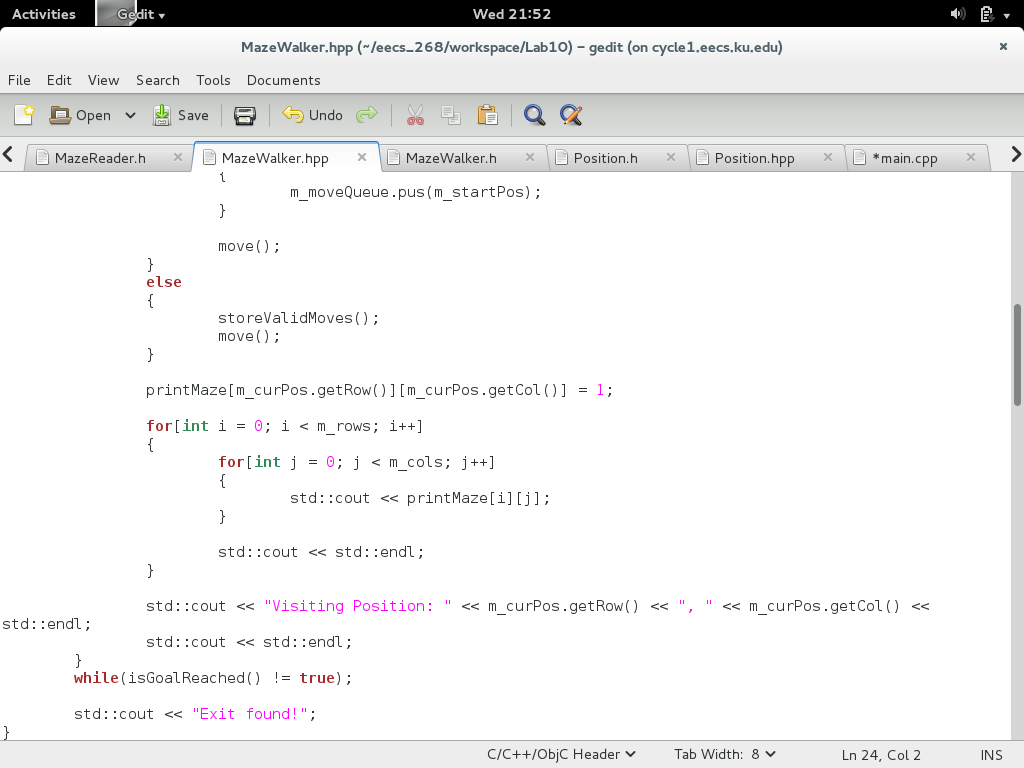Copy selection with the copy icon

click(451, 115)
